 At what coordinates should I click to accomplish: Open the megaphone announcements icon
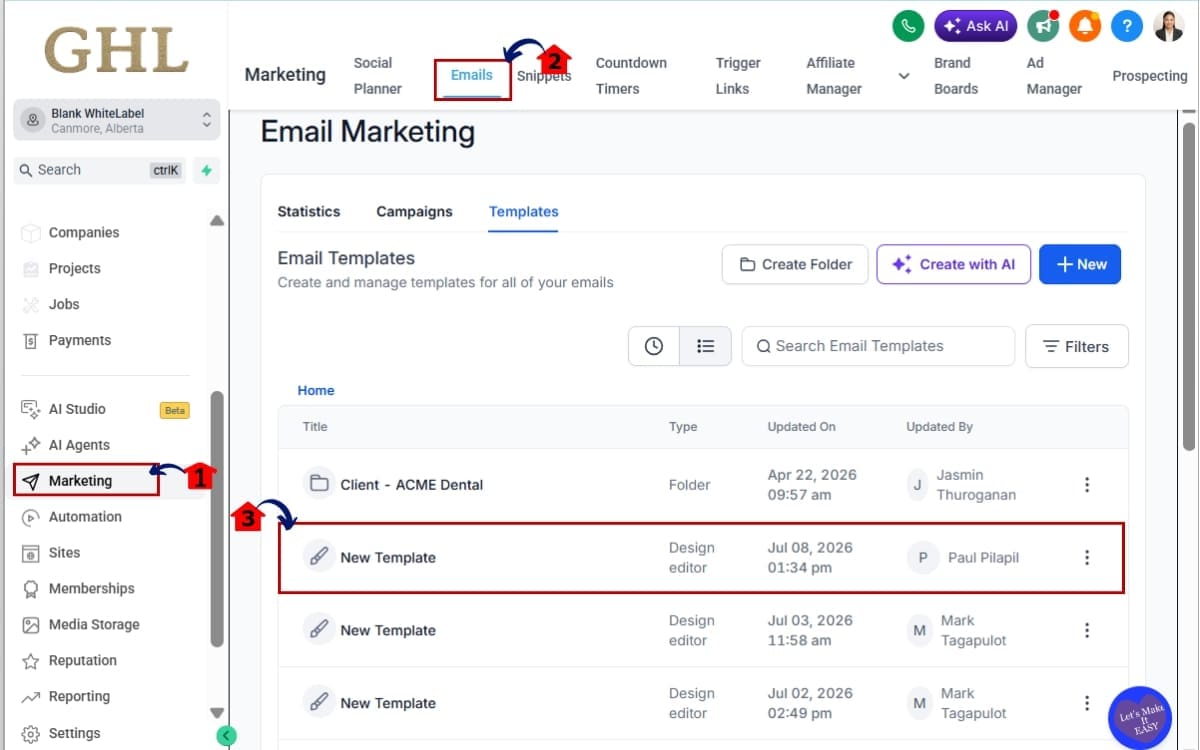1043,26
